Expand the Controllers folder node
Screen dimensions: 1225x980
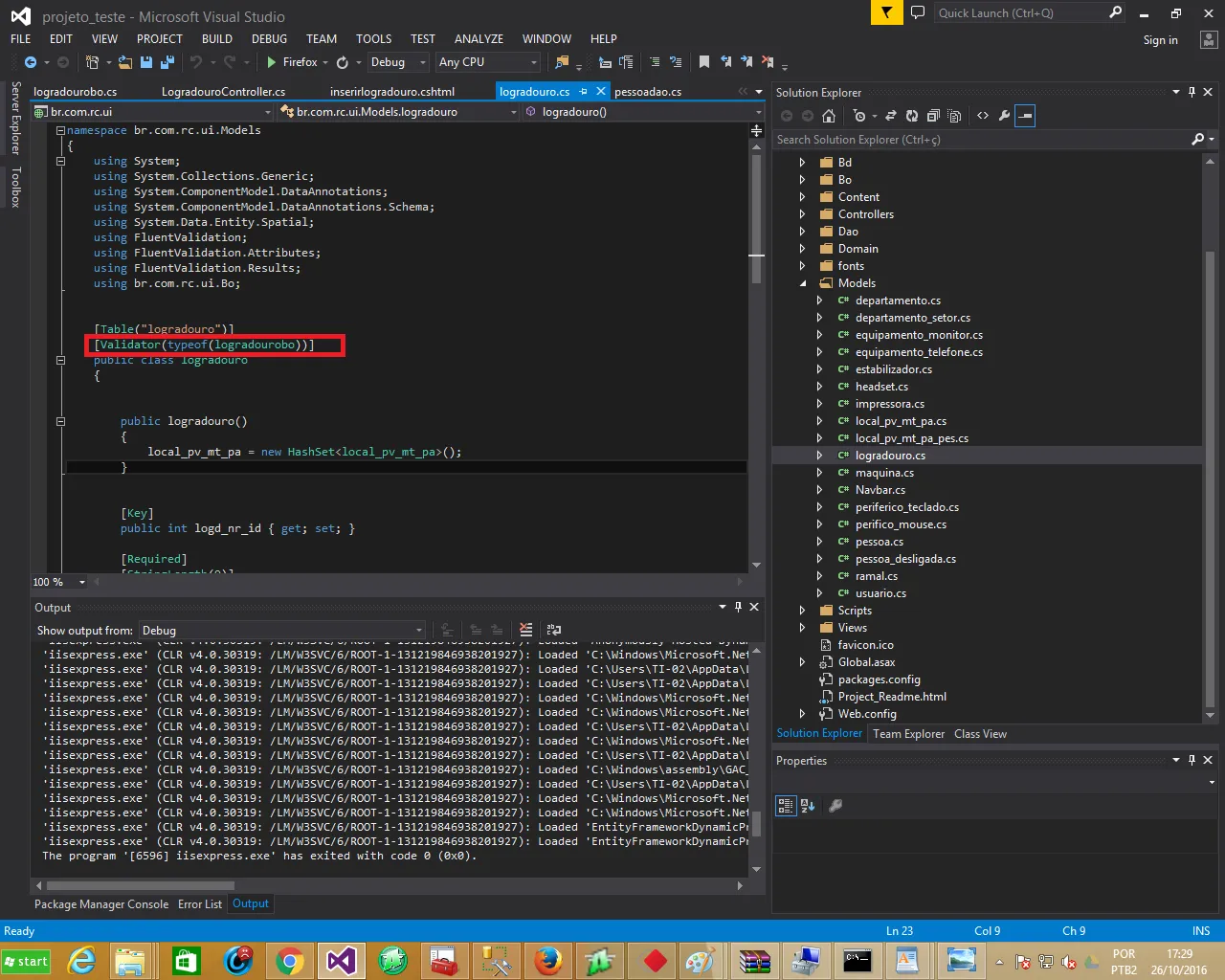pyautogui.click(x=803, y=214)
